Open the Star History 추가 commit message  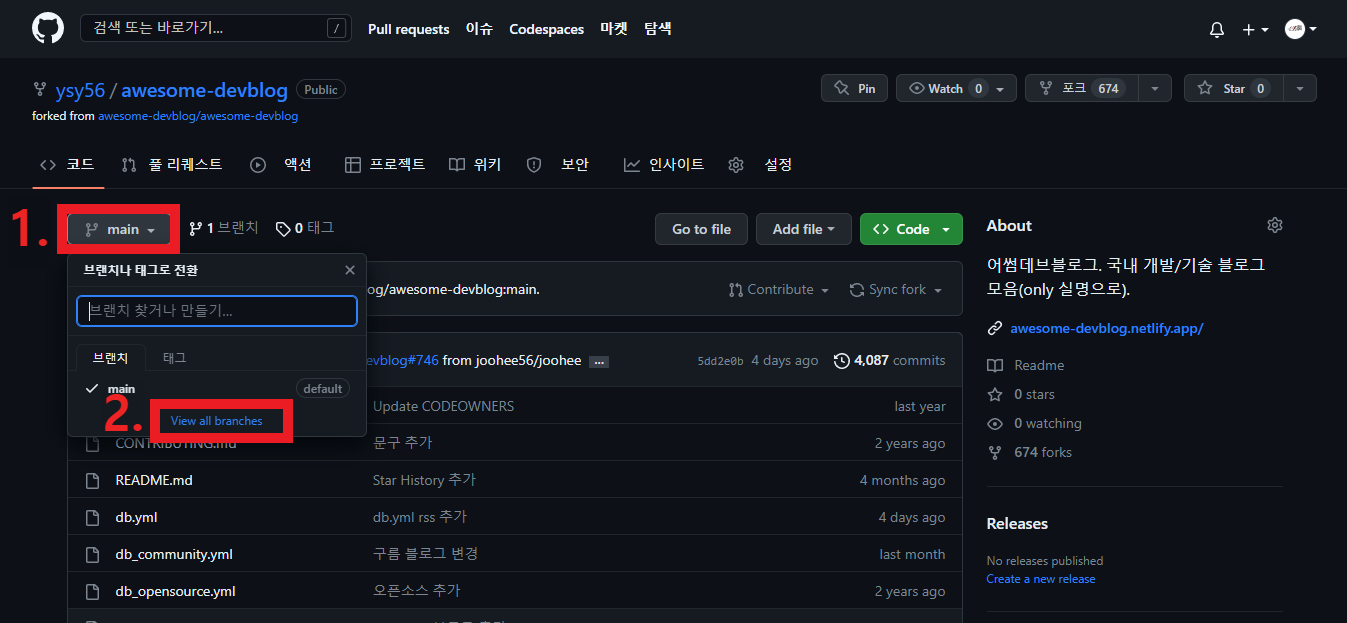click(424, 480)
